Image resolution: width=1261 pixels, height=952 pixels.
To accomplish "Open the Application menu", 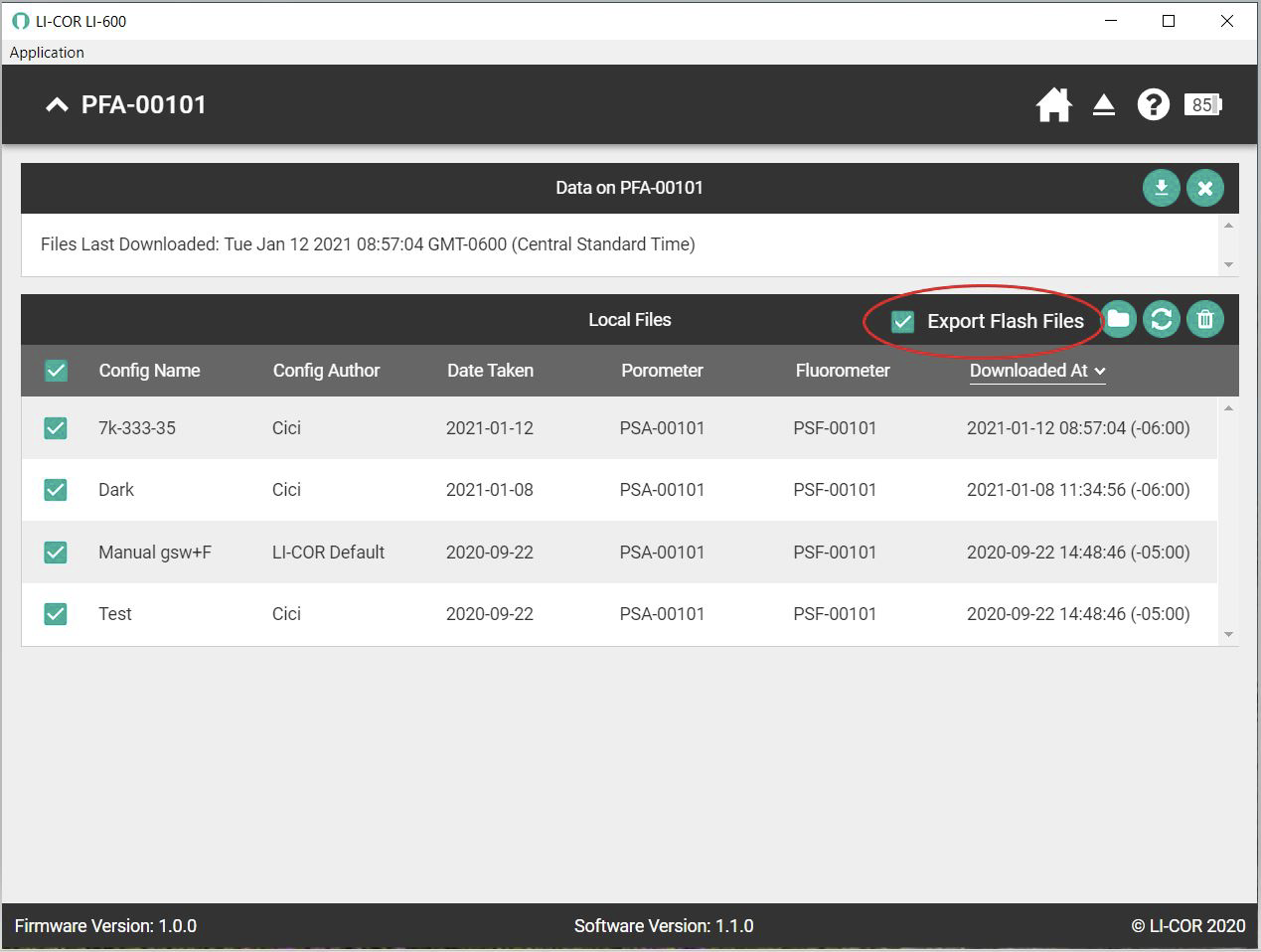I will tap(47, 53).
